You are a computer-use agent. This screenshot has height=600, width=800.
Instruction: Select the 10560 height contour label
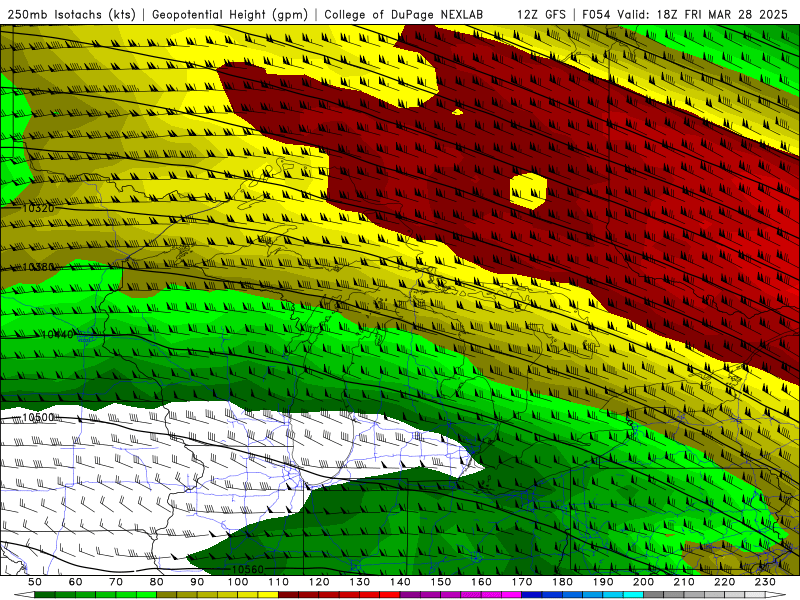coord(248,569)
